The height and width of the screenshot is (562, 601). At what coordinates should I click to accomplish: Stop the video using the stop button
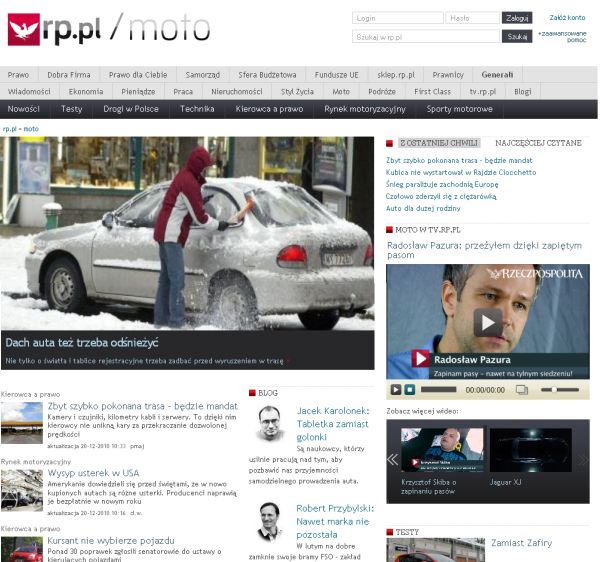click(x=410, y=390)
